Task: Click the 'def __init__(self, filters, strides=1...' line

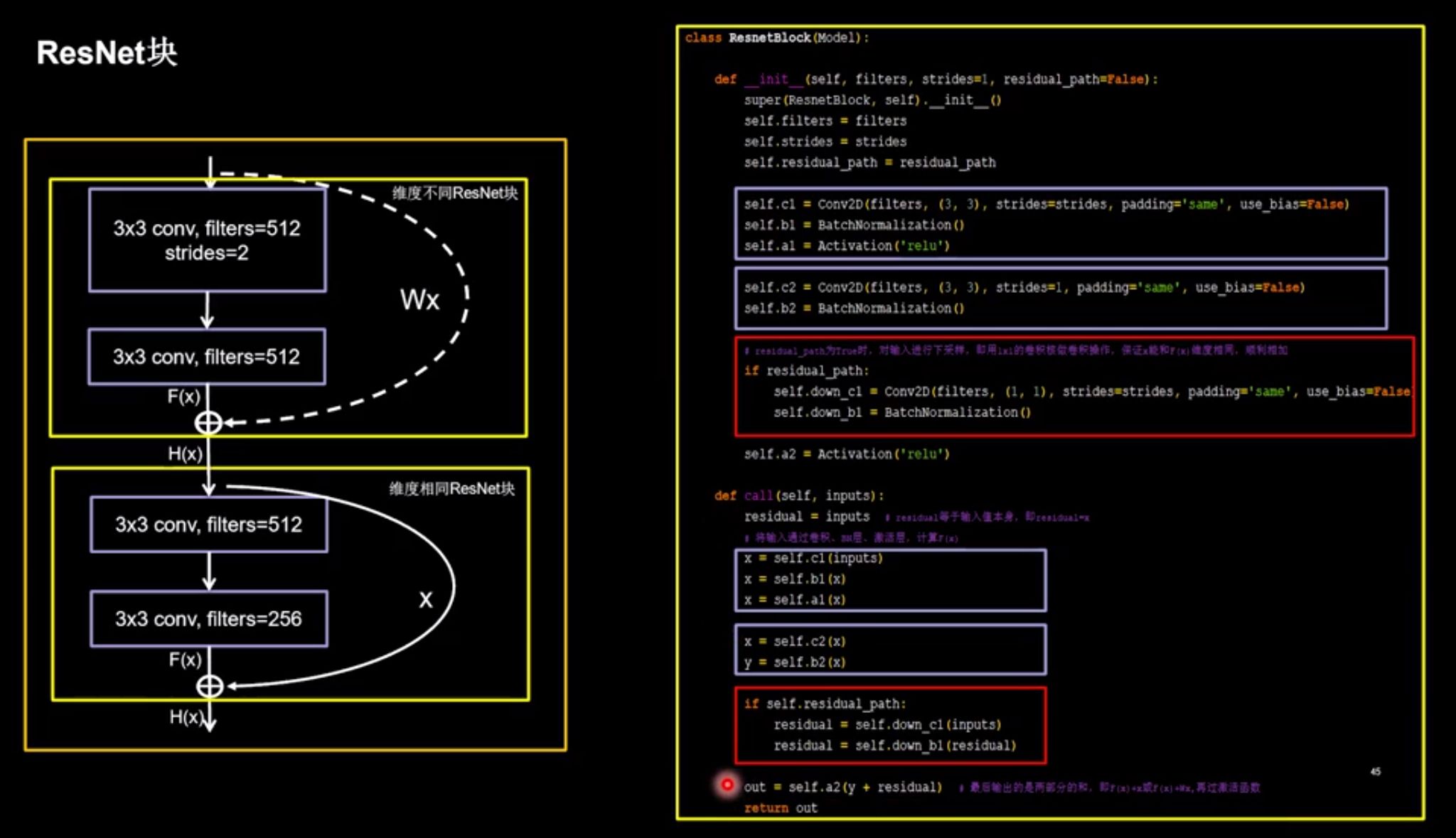Action: coord(936,80)
